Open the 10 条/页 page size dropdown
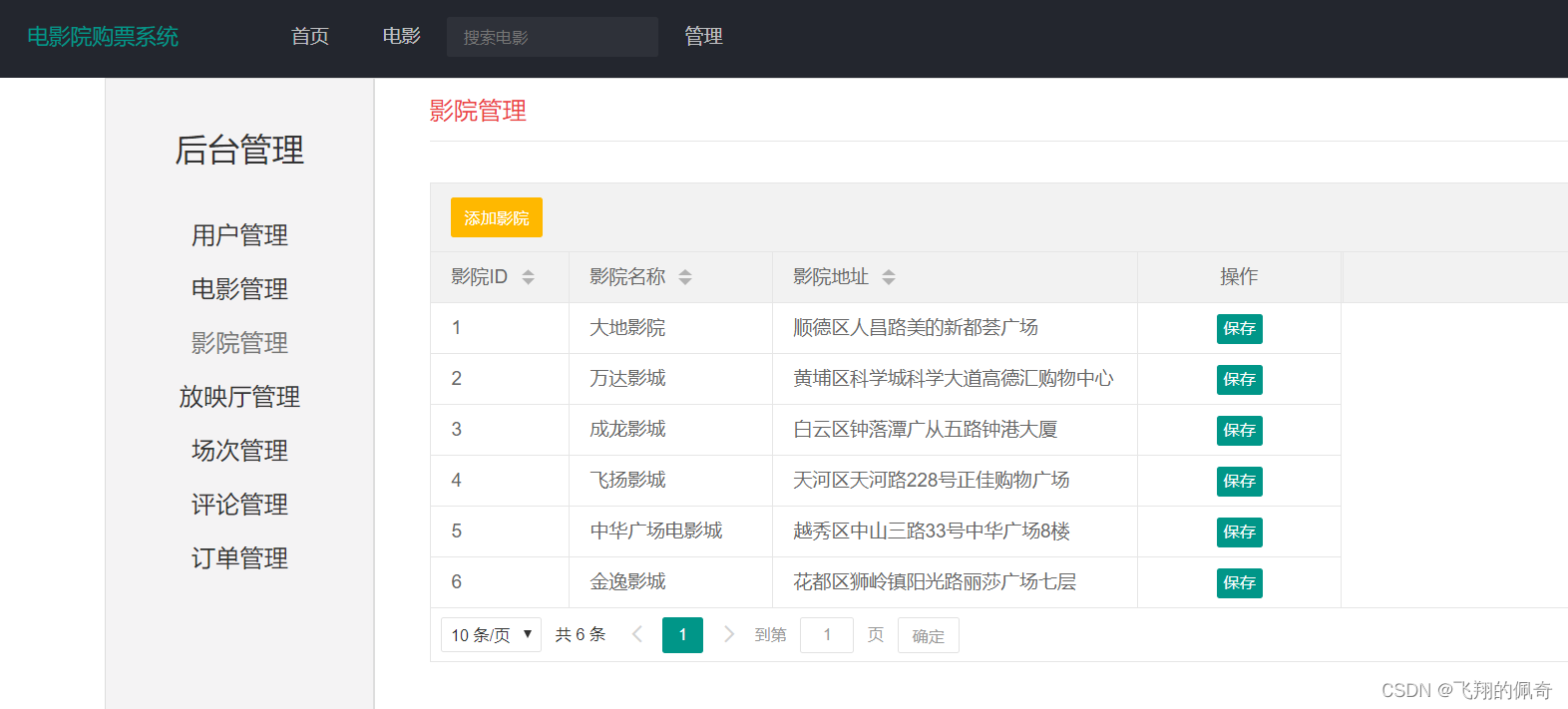The height and width of the screenshot is (709, 1568). 491,634
